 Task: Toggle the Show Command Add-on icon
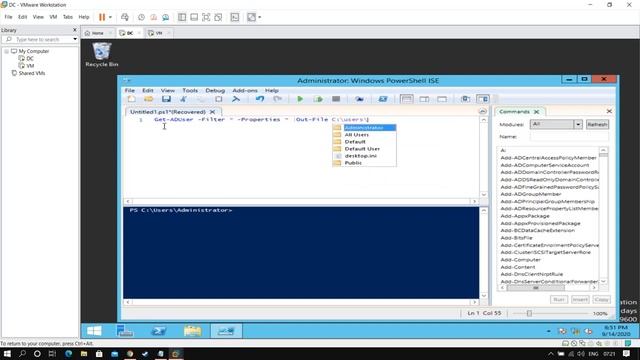coord(483,99)
